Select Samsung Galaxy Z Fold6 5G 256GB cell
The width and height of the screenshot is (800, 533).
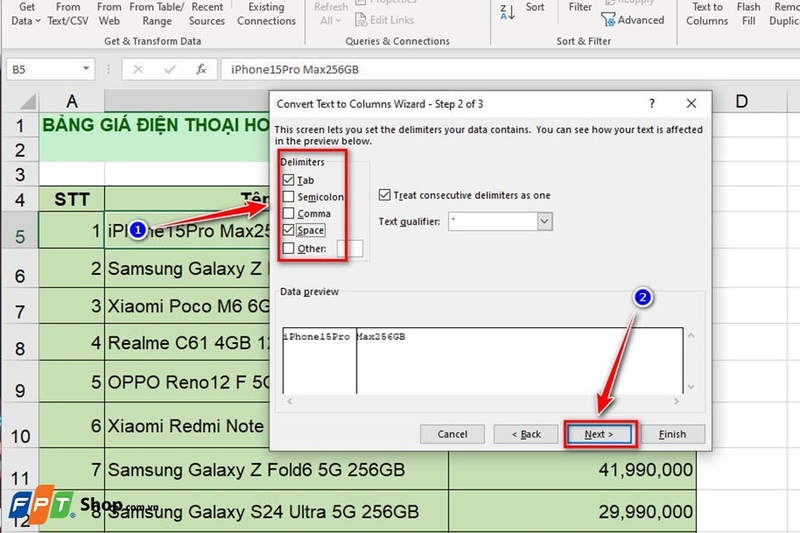(x=277, y=469)
